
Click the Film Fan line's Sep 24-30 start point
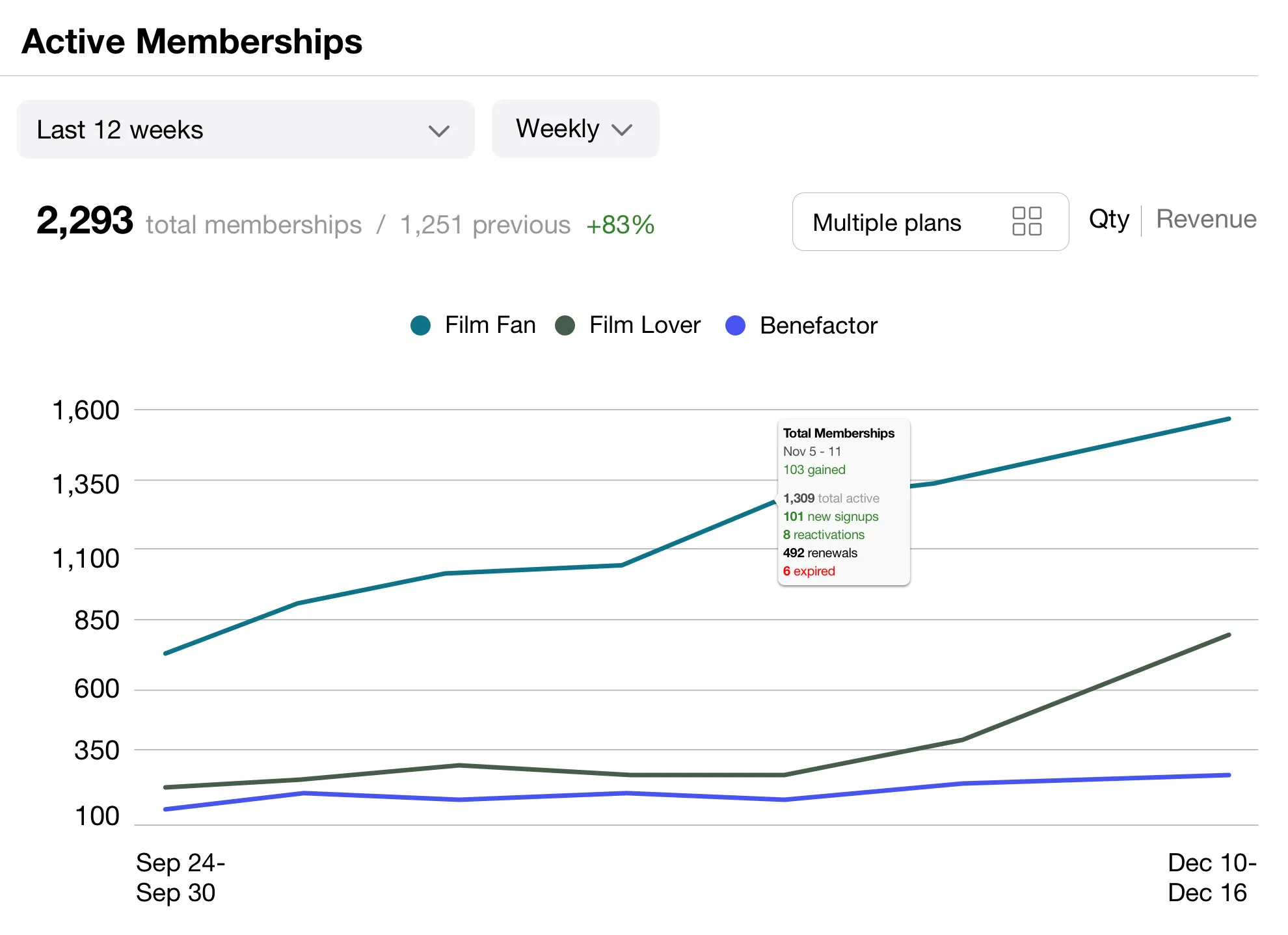pyautogui.click(x=166, y=653)
